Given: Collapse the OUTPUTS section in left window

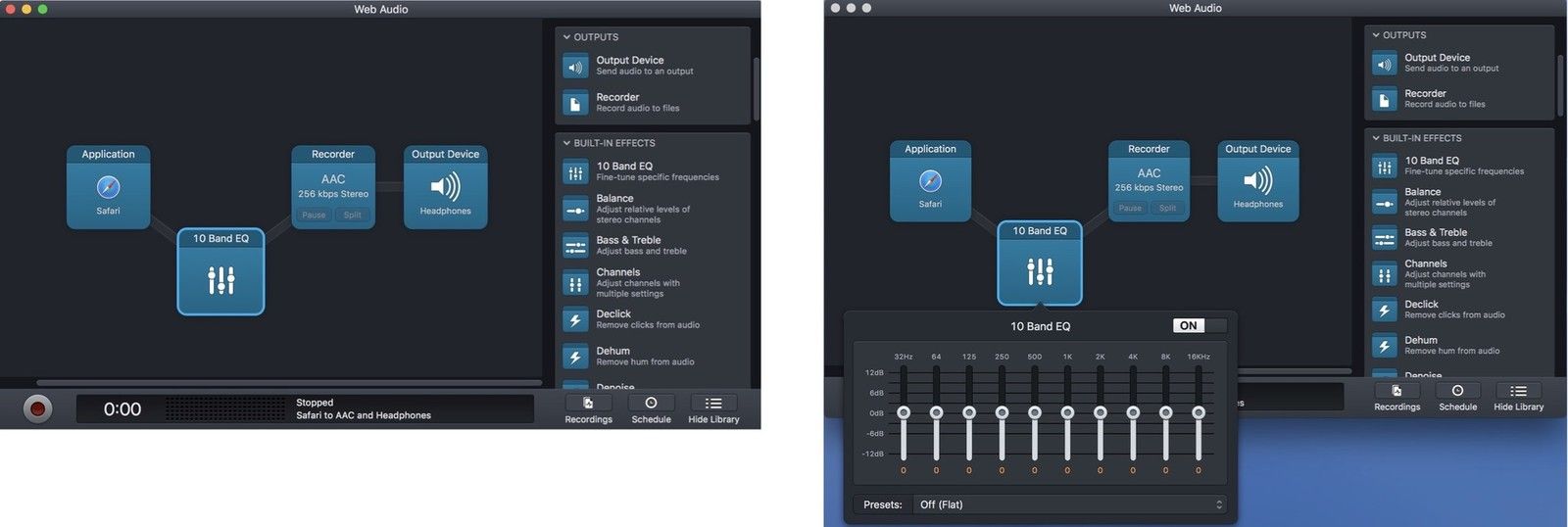Looking at the screenshot, I should (566, 37).
